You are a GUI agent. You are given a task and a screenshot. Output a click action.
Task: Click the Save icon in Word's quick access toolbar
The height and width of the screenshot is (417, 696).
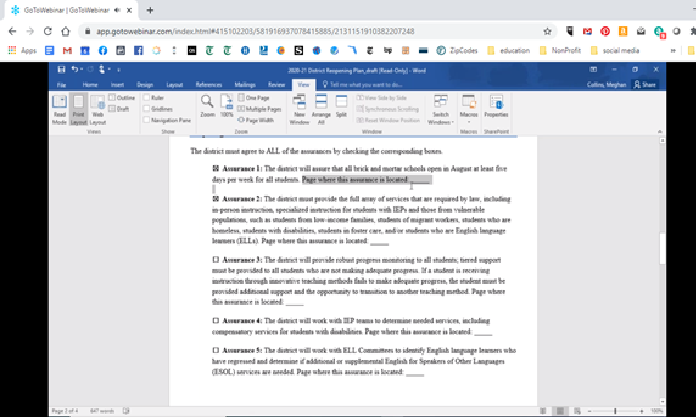[x=61, y=69]
